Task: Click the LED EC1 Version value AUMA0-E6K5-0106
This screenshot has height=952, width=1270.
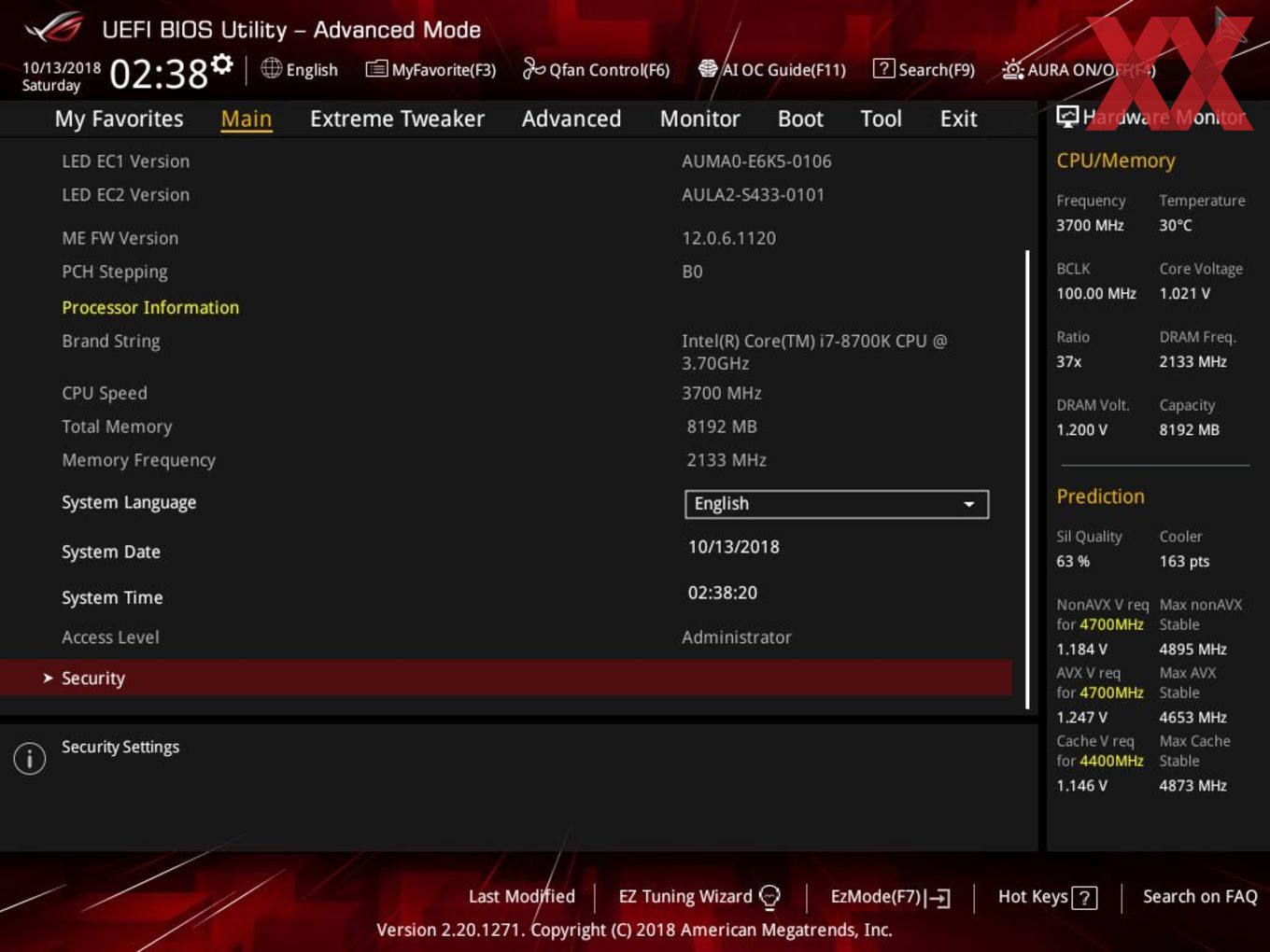Action: 756,161
